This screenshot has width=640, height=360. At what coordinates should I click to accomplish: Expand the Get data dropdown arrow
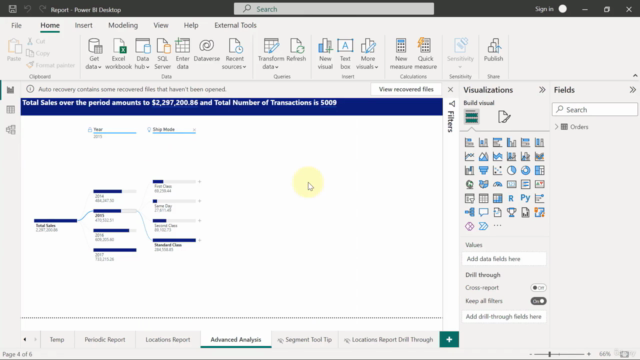tap(100, 67)
